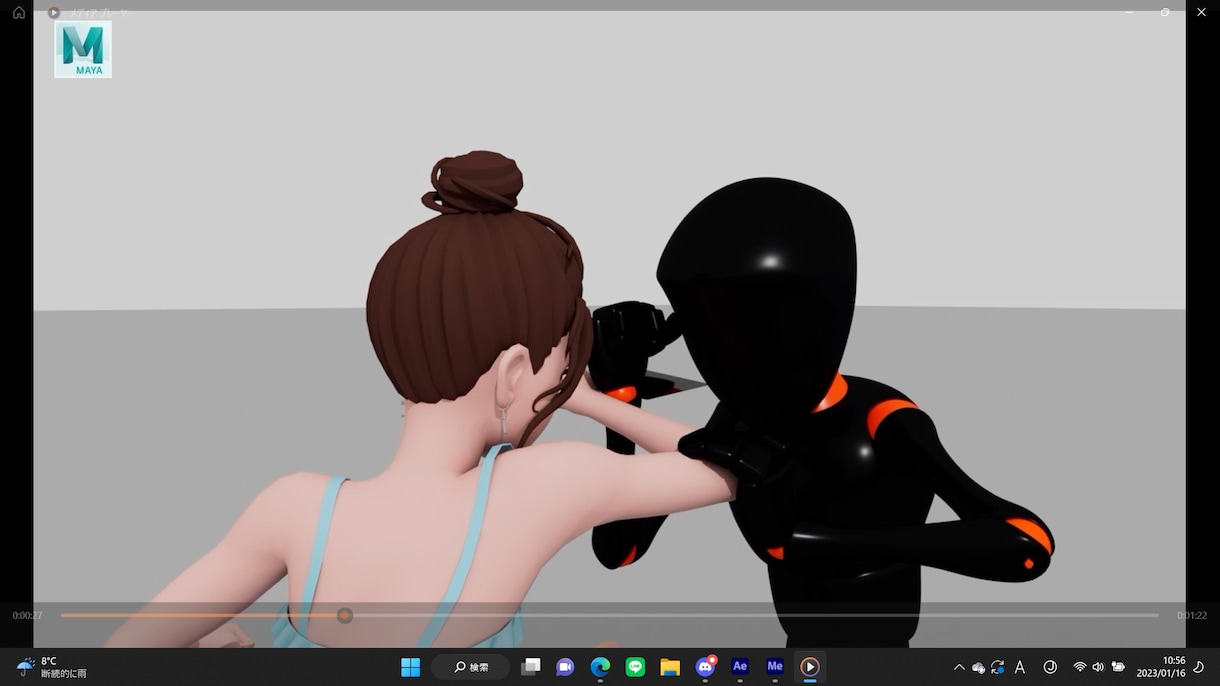The image size is (1220, 686).
Task: Click the Media Player taskbar icon
Action: pyautogui.click(x=810, y=667)
